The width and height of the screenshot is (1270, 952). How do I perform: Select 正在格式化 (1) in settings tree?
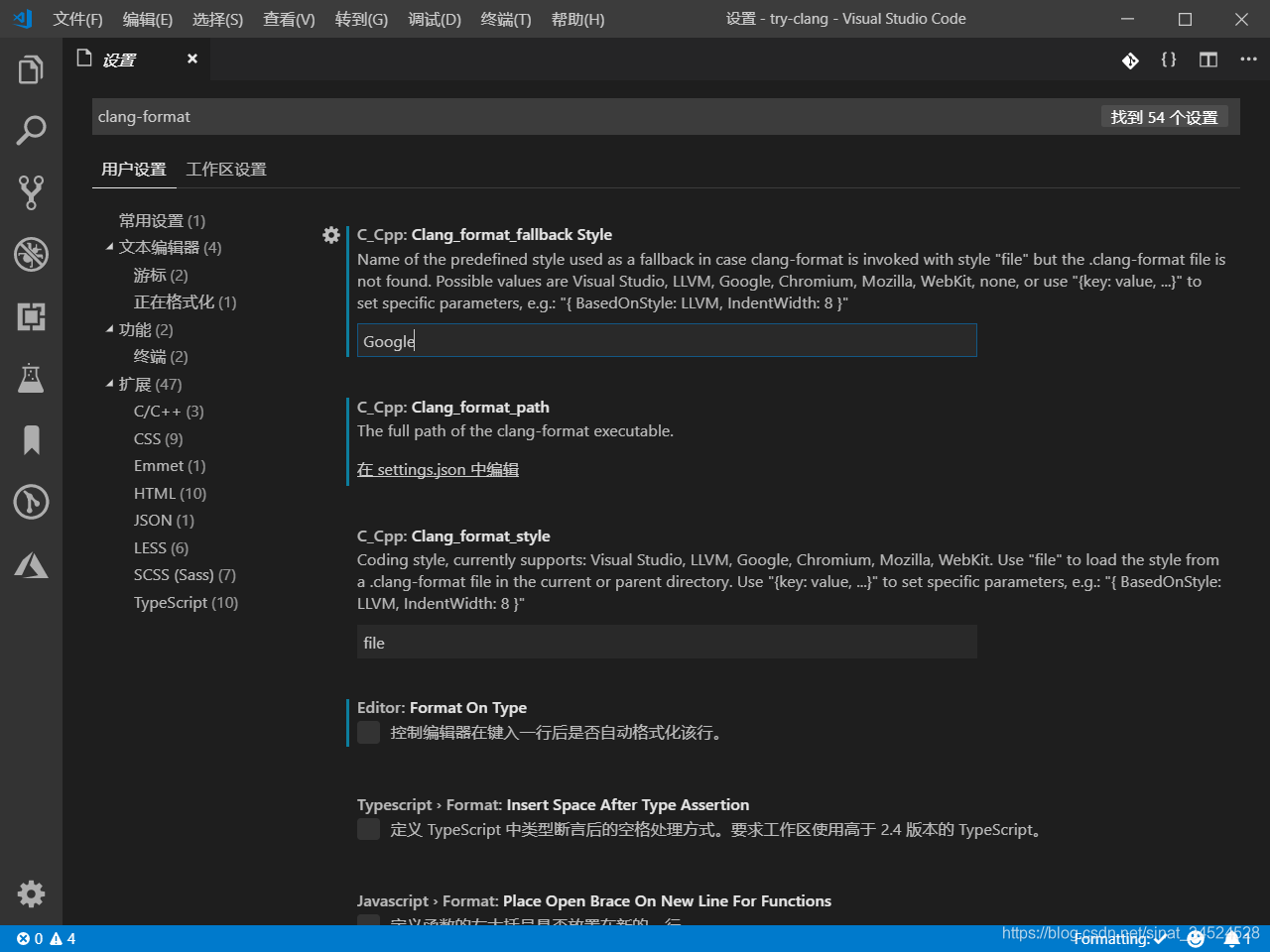point(185,301)
